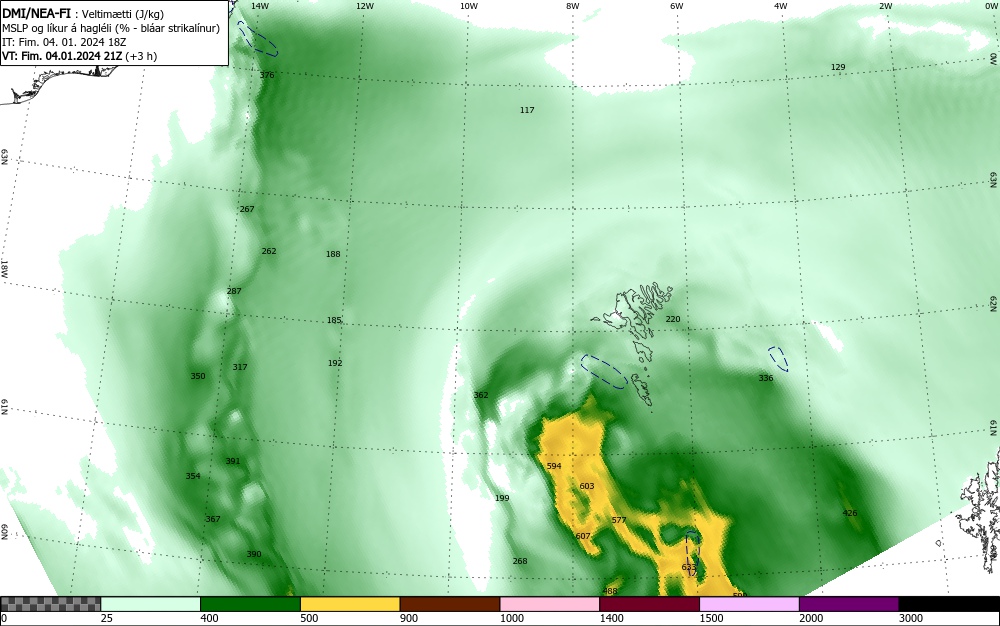The image size is (1000, 626).
Task: Click the '62N' latitude label
Action: click(993, 302)
